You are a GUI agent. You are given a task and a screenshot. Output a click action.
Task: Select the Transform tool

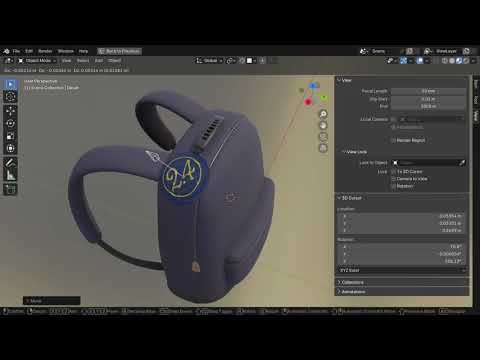click(x=10, y=148)
